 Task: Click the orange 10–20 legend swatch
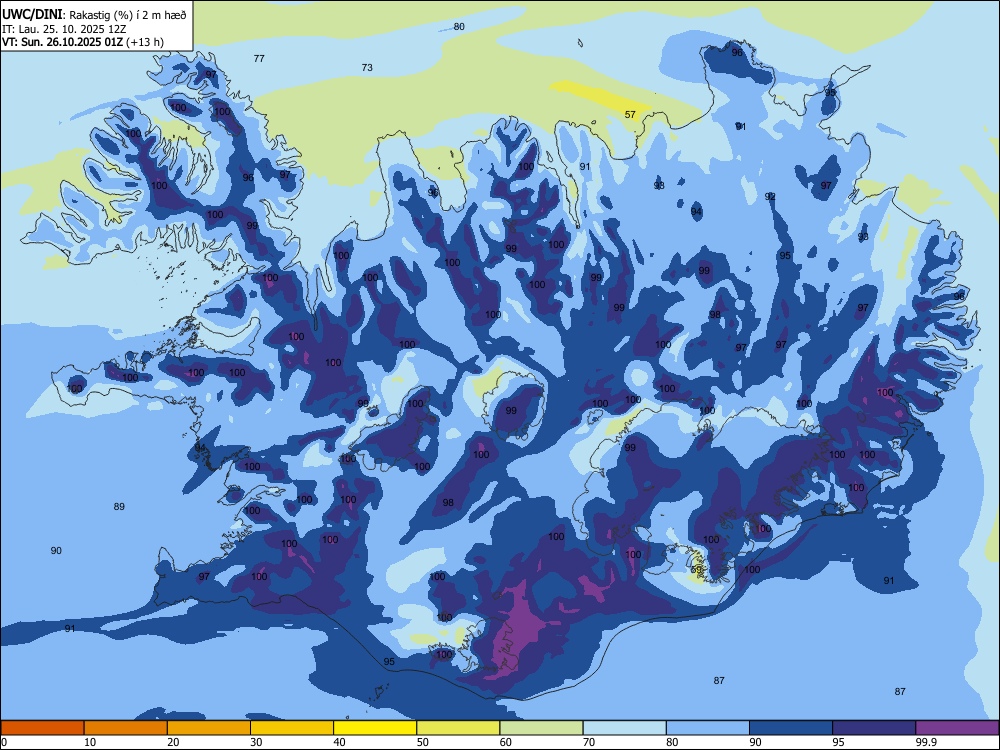click(x=126, y=728)
